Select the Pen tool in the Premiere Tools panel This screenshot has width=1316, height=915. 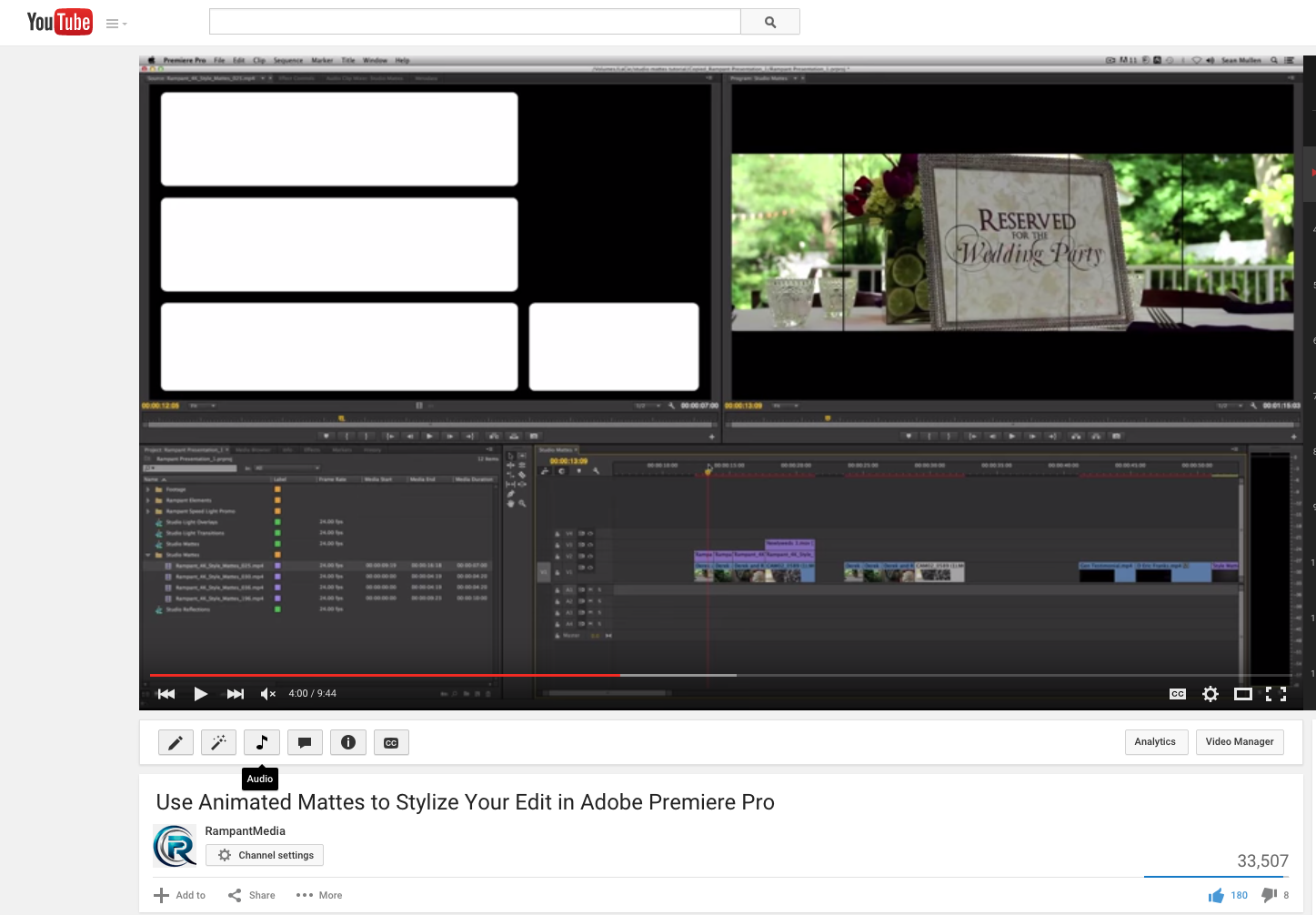coord(511,494)
